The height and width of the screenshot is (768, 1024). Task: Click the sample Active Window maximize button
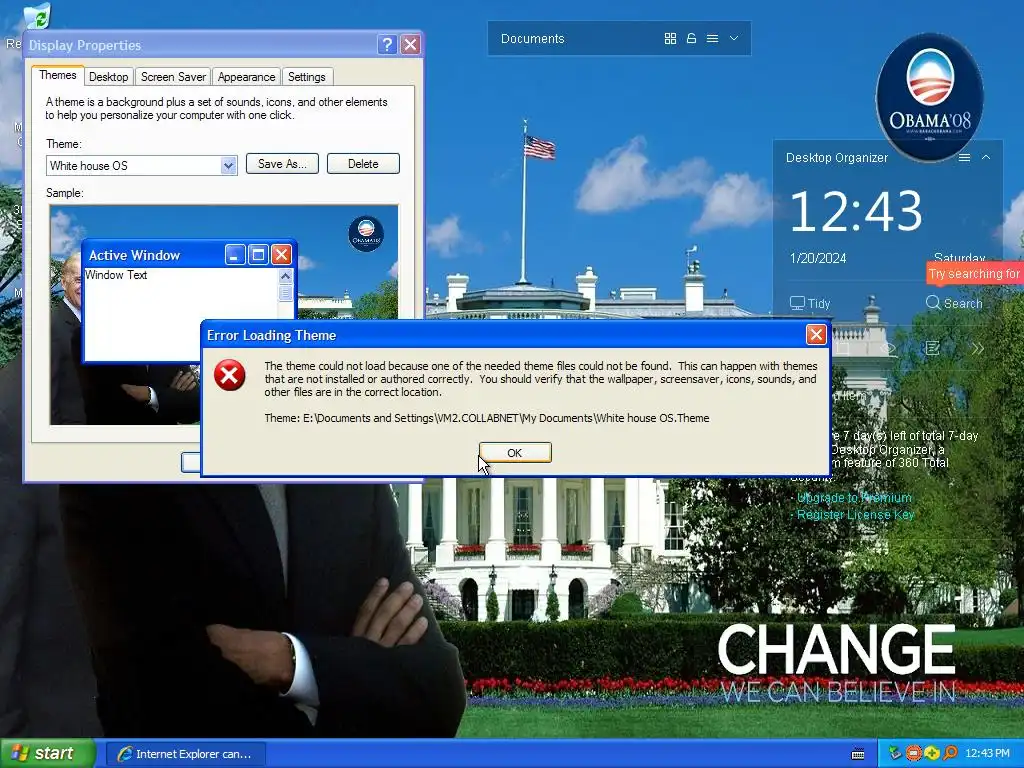[258, 255]
